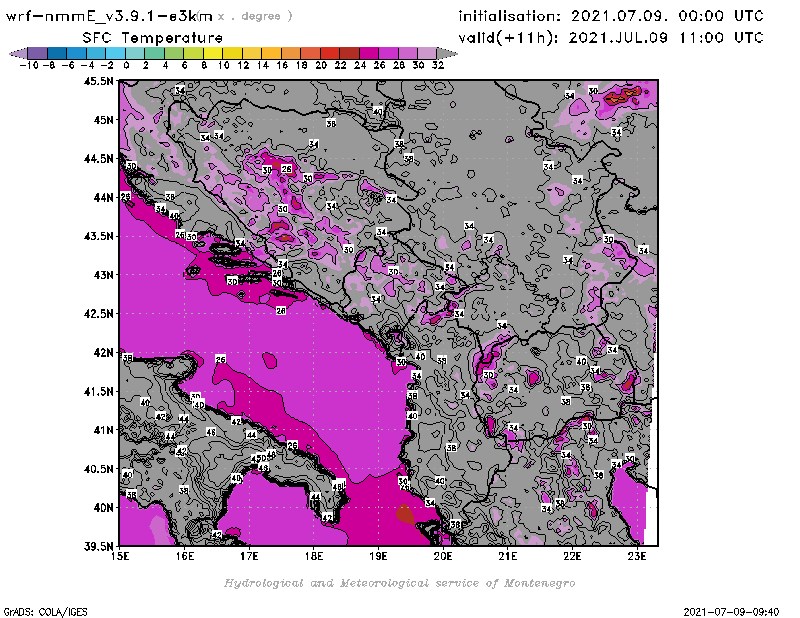Image resolution: width=800 pixels, height=618 pixels.
Task: Click the '43.5N' latitude label
Action: coord(98,236)
